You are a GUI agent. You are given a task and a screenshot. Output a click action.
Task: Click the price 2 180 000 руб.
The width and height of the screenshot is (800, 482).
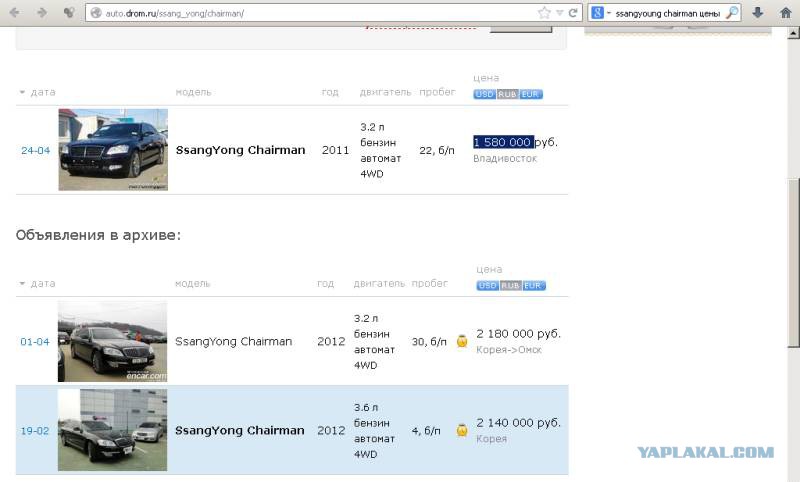click(x=518, y=334)
